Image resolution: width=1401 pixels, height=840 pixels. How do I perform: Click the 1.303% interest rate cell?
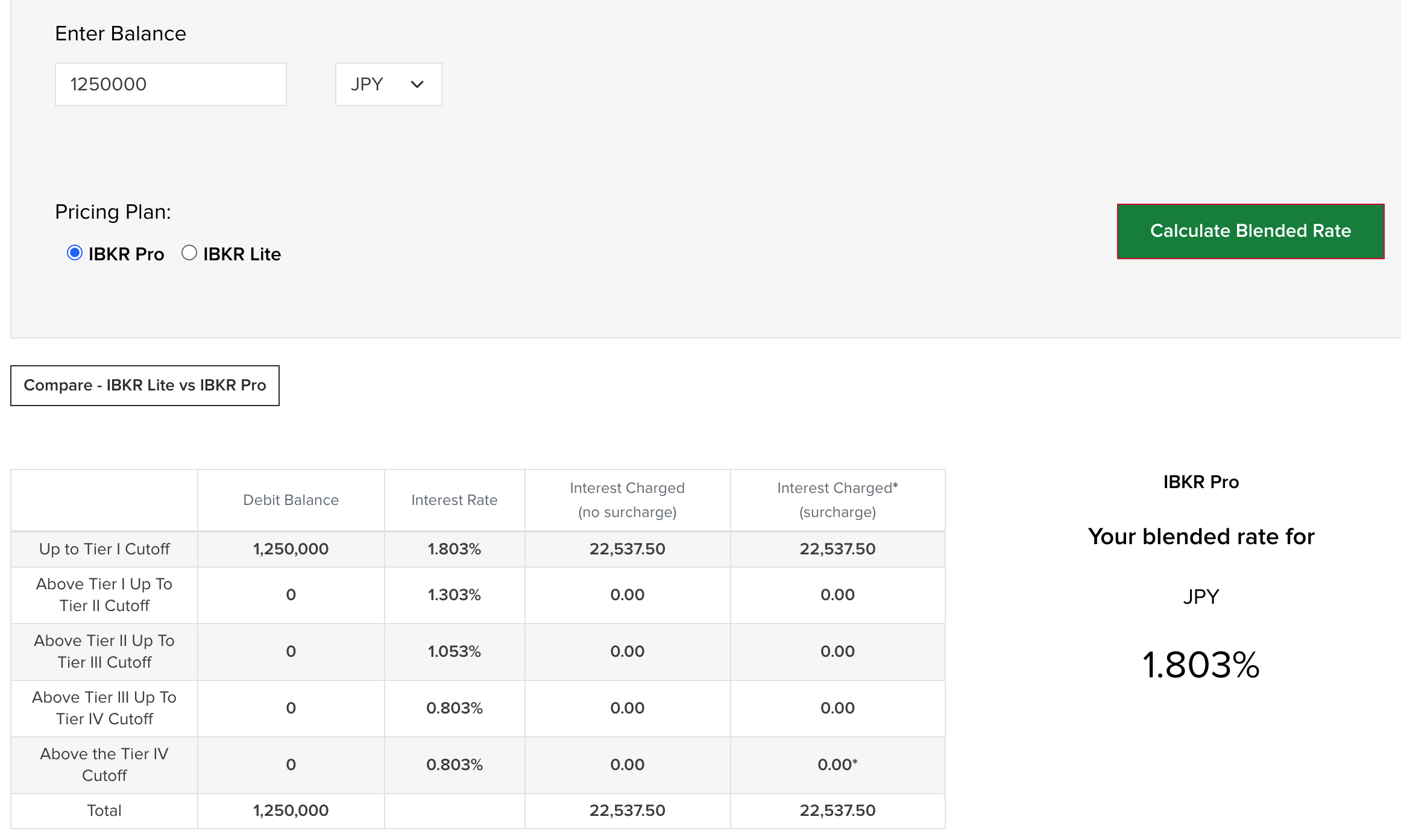[455, 595]
